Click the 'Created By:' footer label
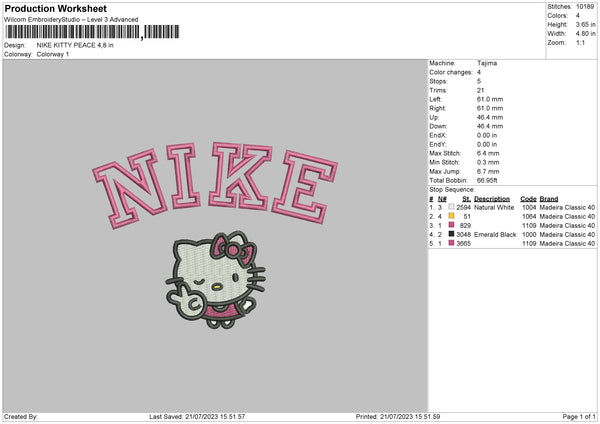 point(21,417)
